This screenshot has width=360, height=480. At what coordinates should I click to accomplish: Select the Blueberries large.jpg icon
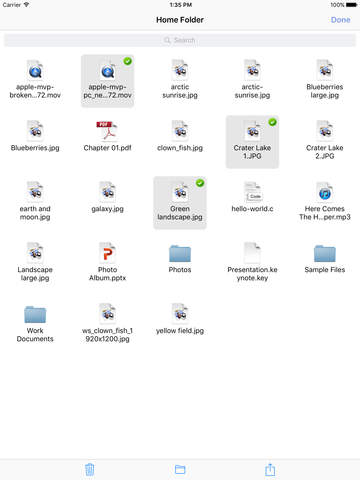pos(325,70)
